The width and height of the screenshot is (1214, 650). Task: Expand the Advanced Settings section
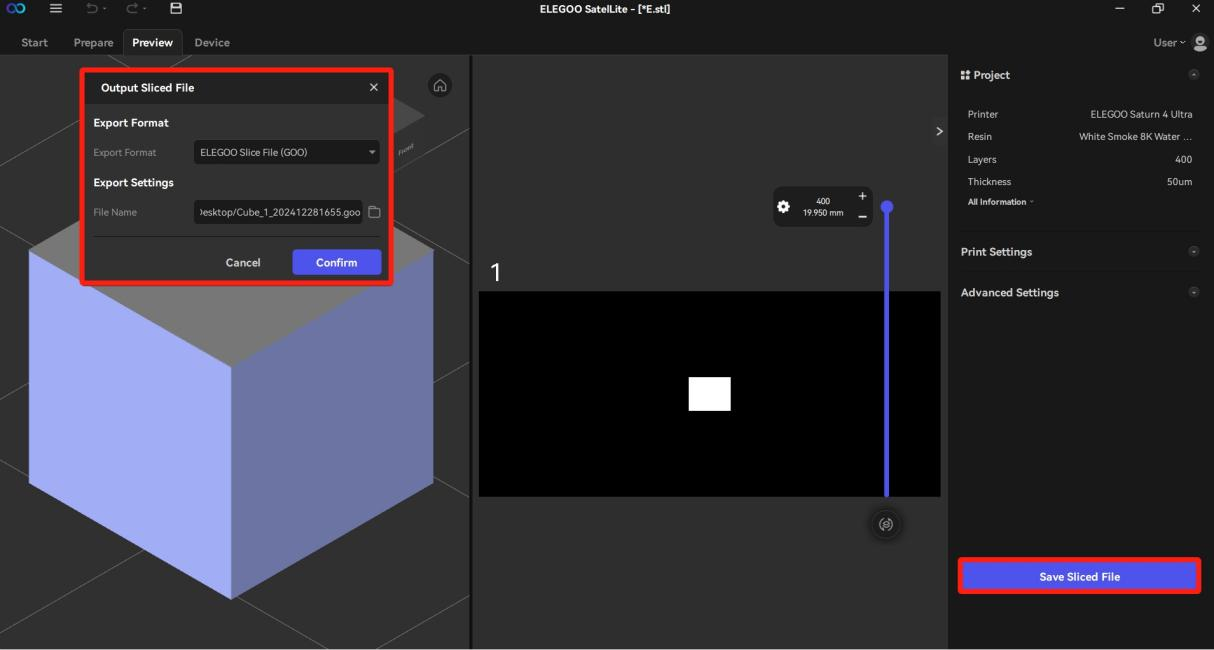pyautogui.click(x=1193, y=293)
